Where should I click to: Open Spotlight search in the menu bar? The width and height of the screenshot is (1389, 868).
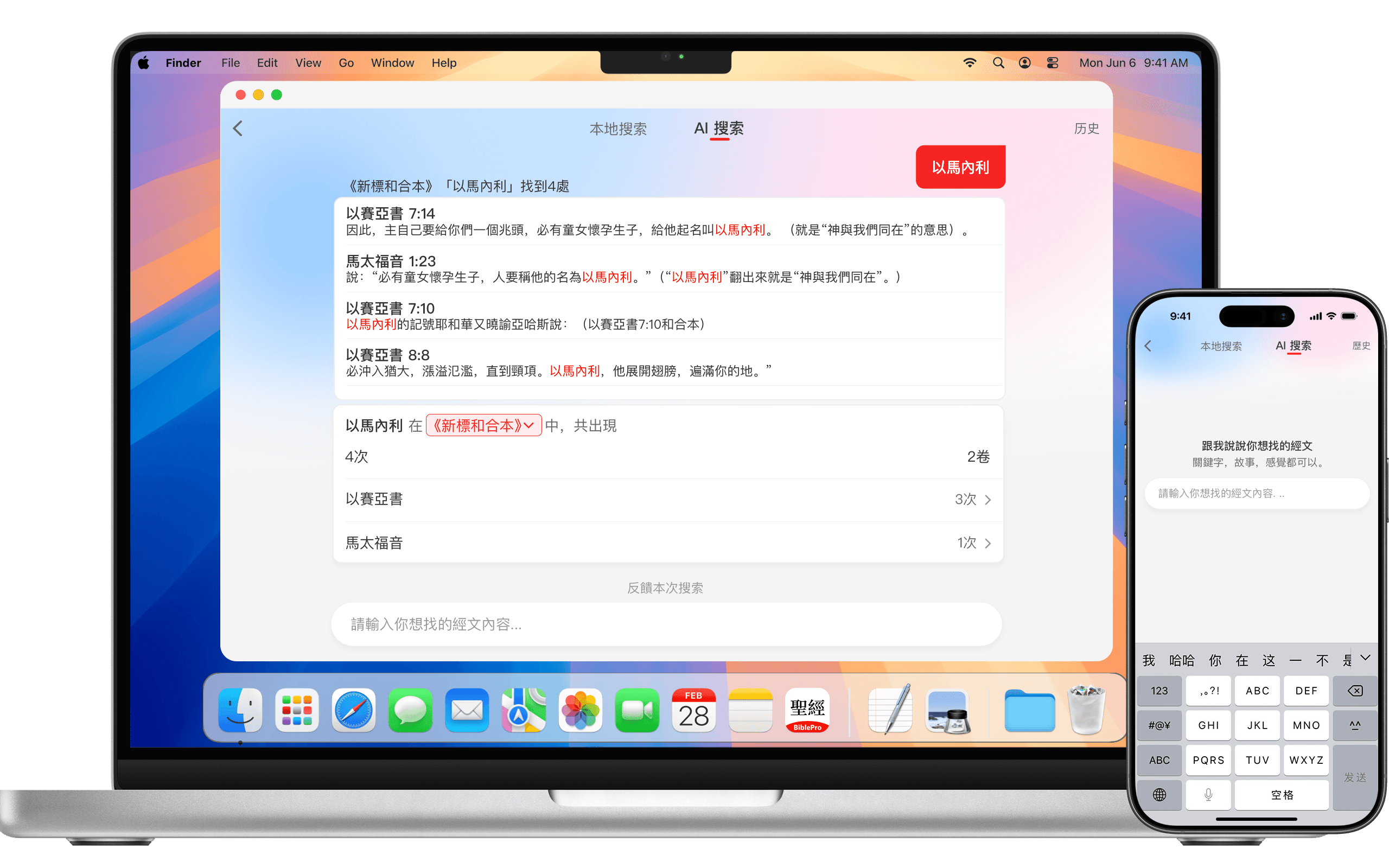(998, 62)
